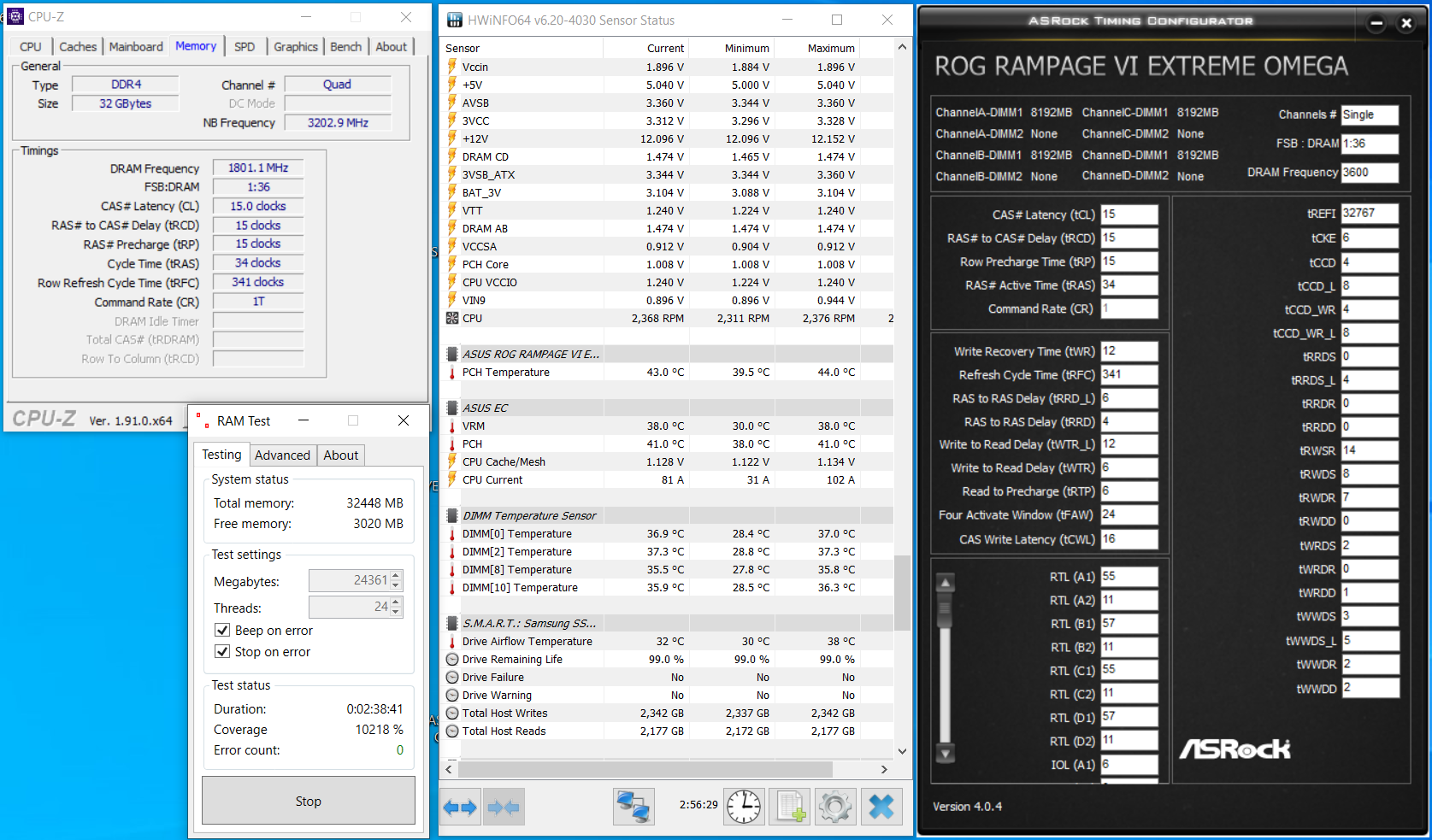
Task: Open About tab in CPU-Z
Action: pos(392,47)
